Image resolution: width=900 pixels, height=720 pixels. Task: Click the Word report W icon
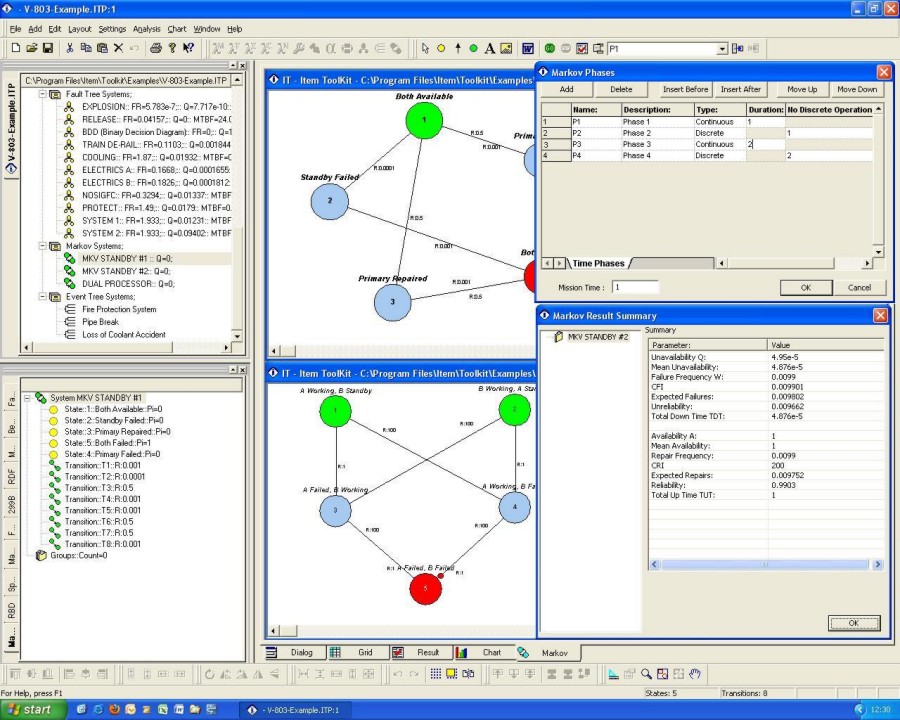pos(528,49)
